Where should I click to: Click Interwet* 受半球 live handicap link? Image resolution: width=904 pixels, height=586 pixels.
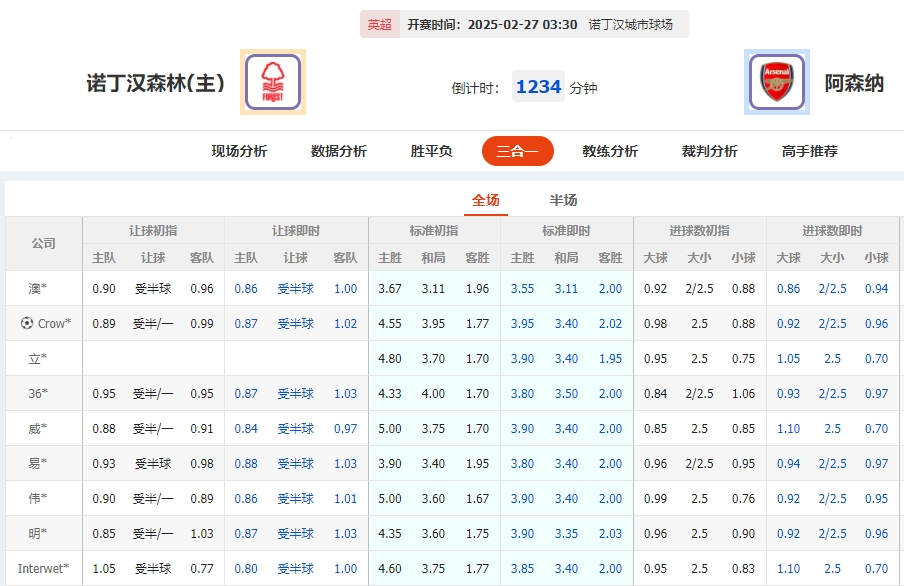(x=295, y=568)
